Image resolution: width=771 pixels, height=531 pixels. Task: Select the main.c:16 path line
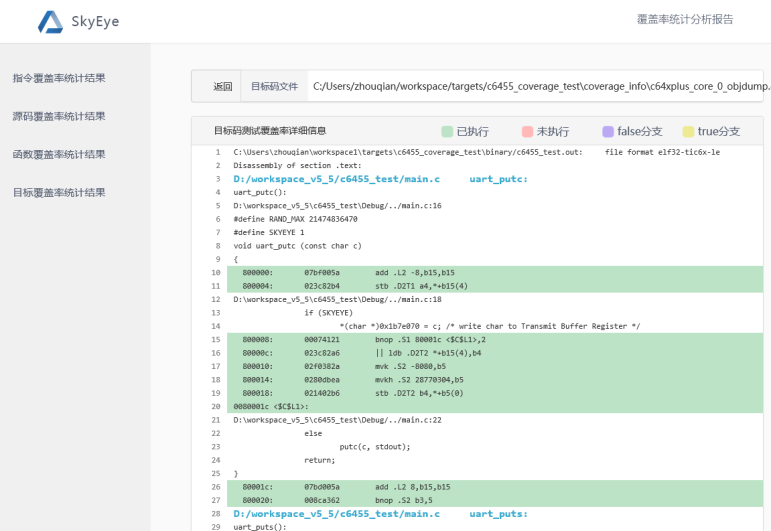(337, 206)
